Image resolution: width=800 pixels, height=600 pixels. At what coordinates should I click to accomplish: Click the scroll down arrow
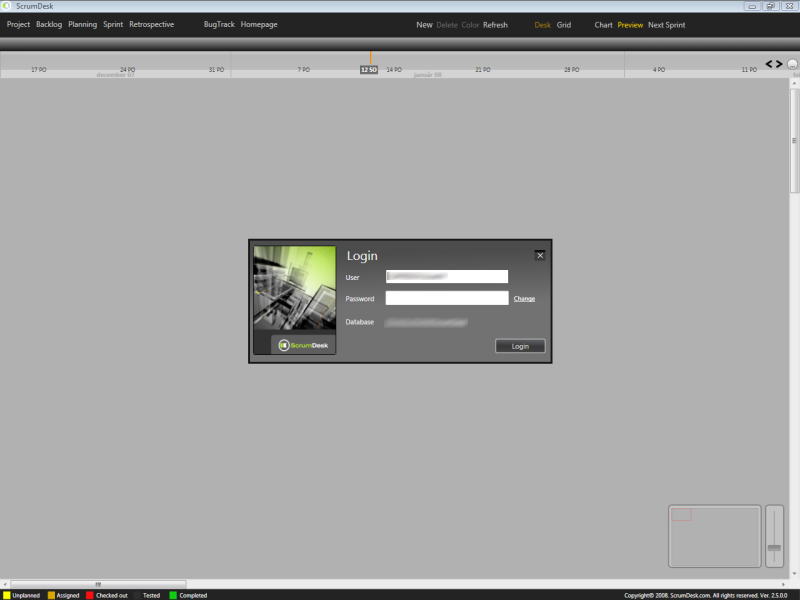794,574
